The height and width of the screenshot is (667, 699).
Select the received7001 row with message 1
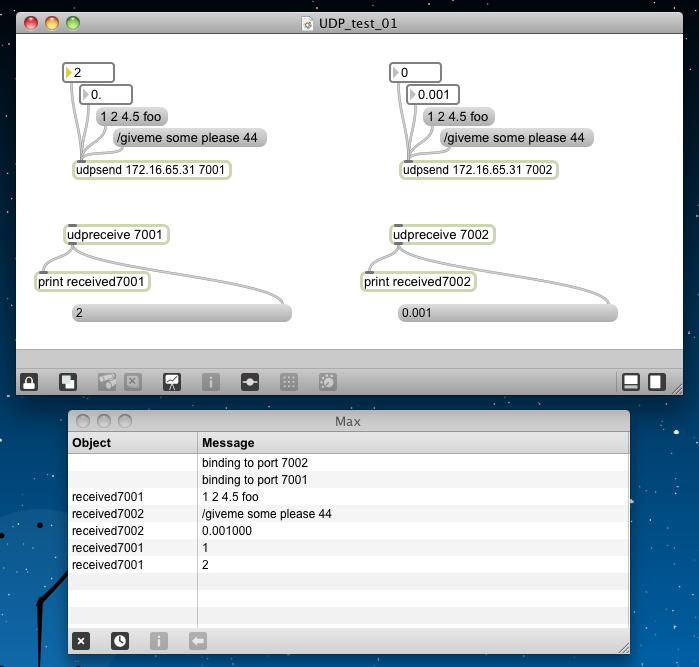click(349, 548)
